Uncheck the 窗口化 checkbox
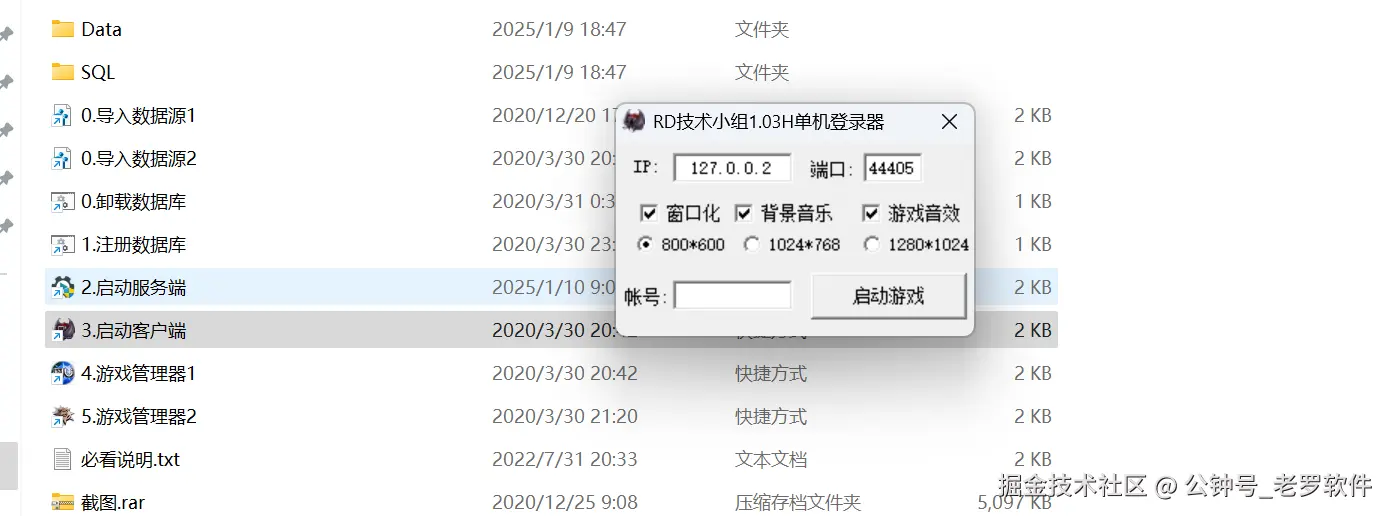 pyautogui.click(x=648, y=213)
